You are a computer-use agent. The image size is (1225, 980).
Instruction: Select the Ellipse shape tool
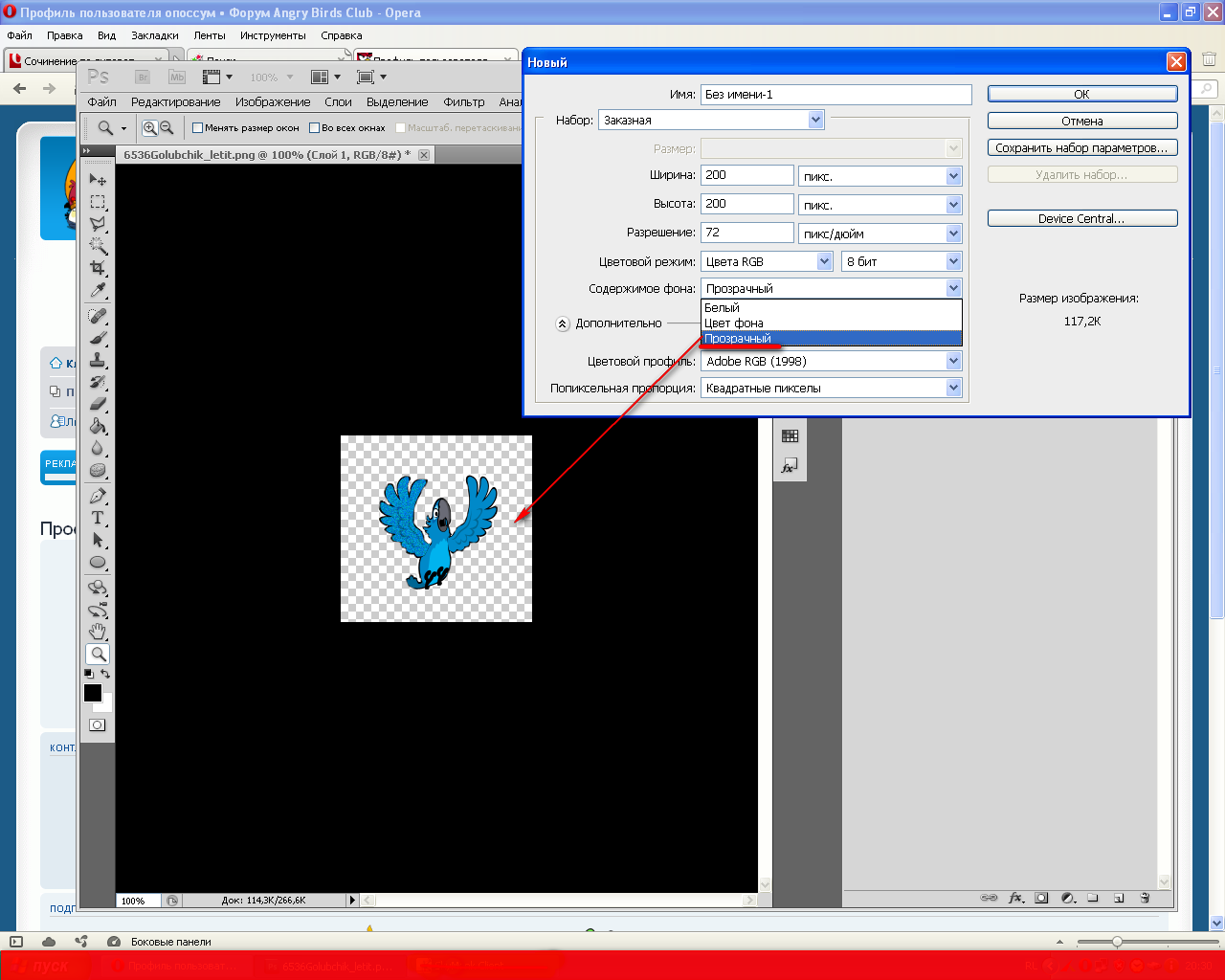pos(98,562)
